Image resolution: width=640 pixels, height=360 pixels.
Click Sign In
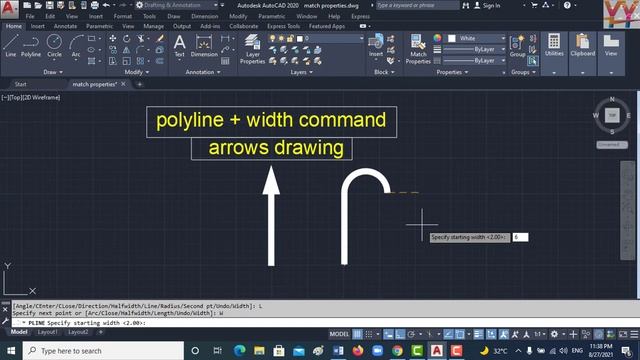pyautogui.click(x=487, y=5)
